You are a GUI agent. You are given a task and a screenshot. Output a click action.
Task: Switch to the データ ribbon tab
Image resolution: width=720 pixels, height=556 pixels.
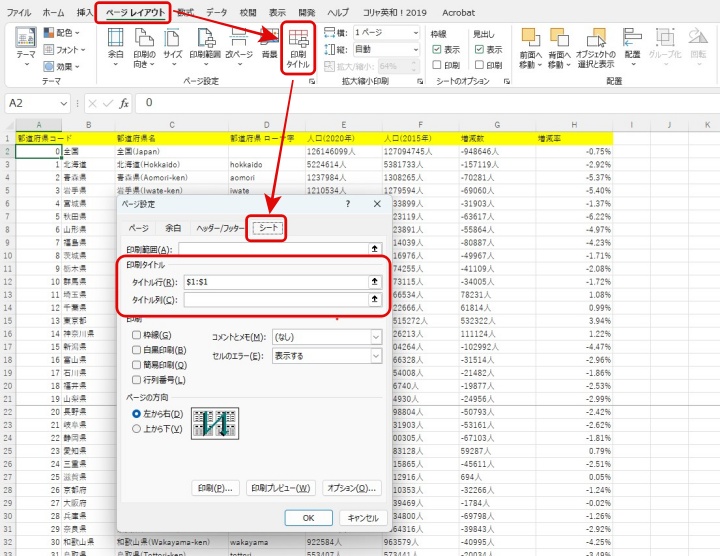point(216,12)
